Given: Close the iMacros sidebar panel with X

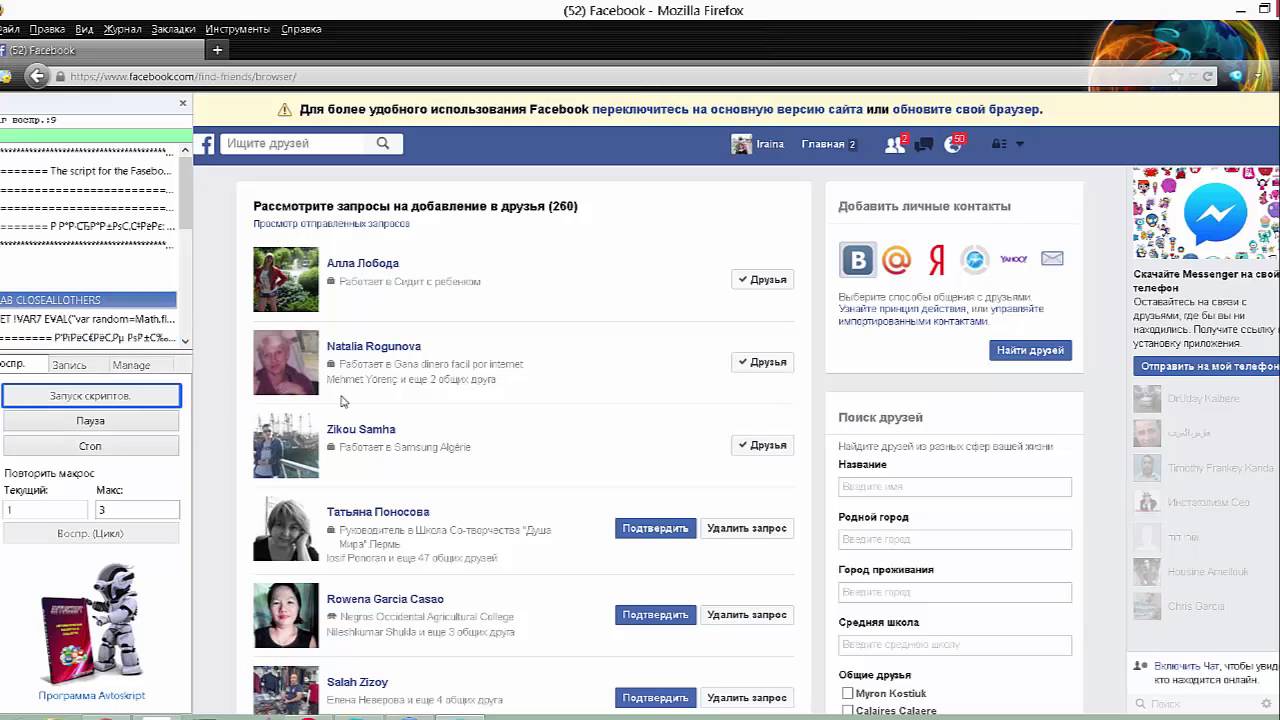Looking at the screenshot, I should 183,102.
